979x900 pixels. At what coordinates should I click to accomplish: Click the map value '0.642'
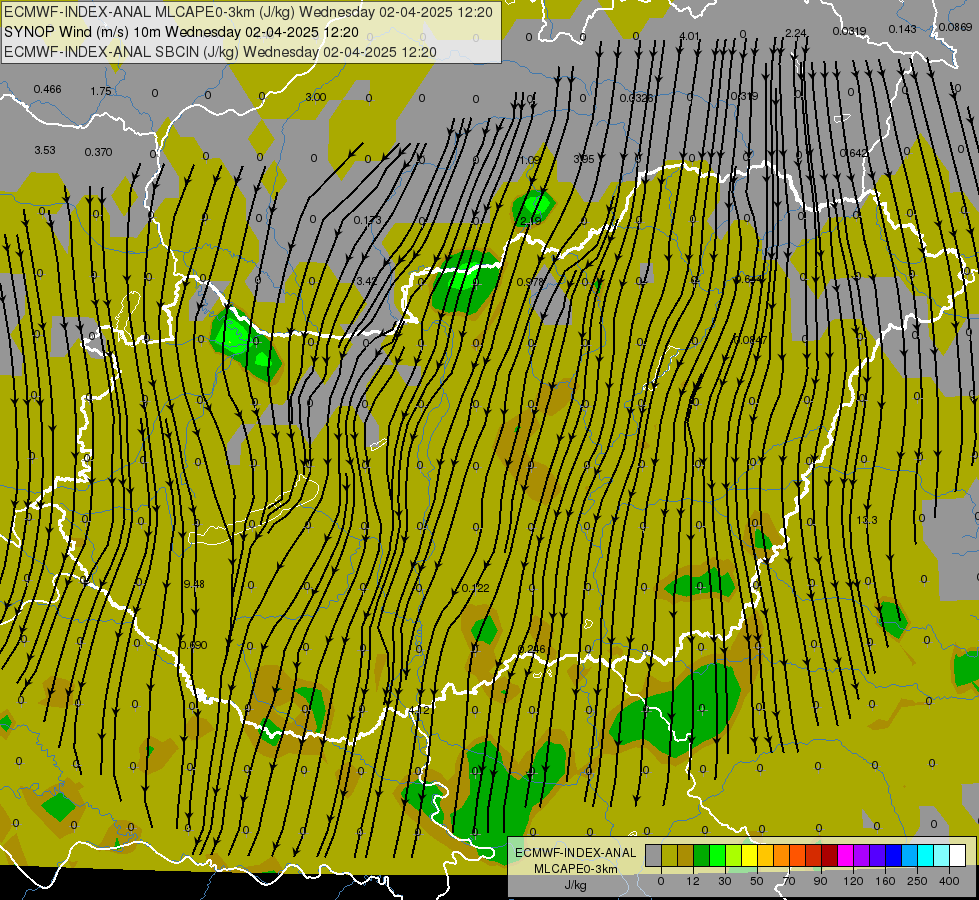pyautogui.click(x=854, y=154)
